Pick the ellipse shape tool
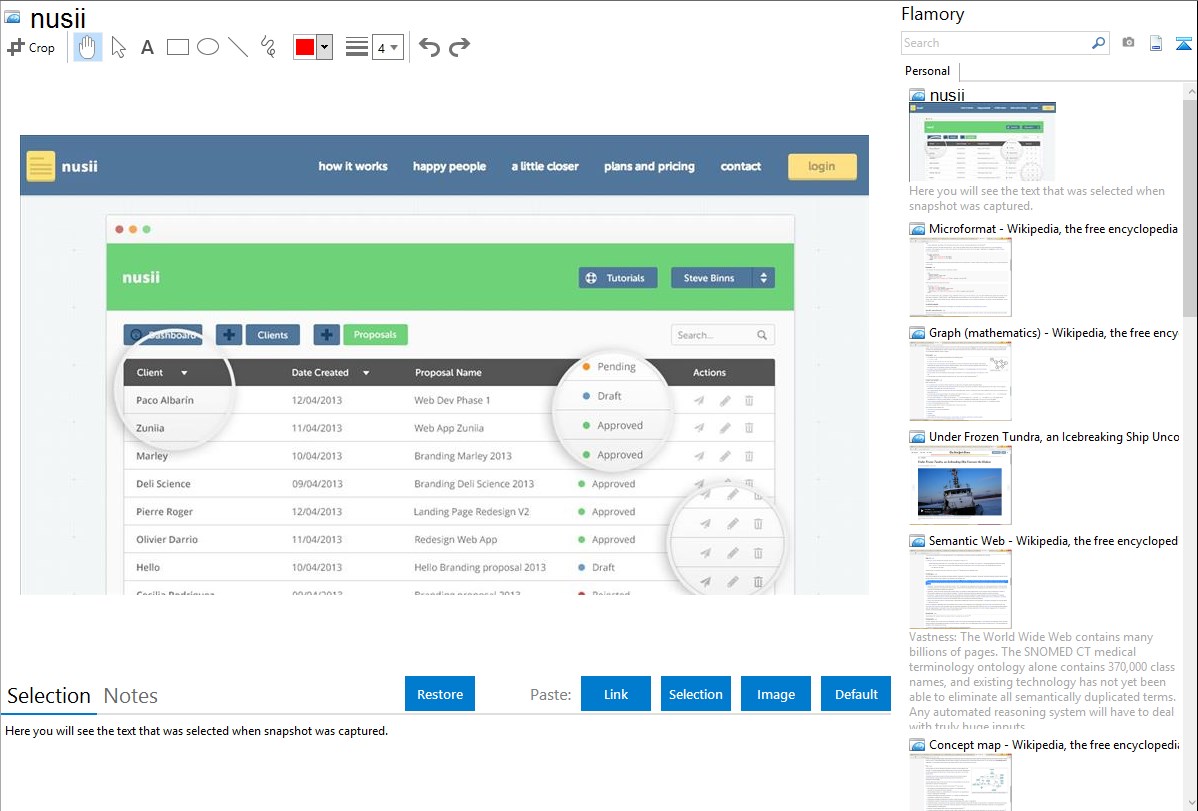This screenshot has width=1198, height=811. point(208,47)
